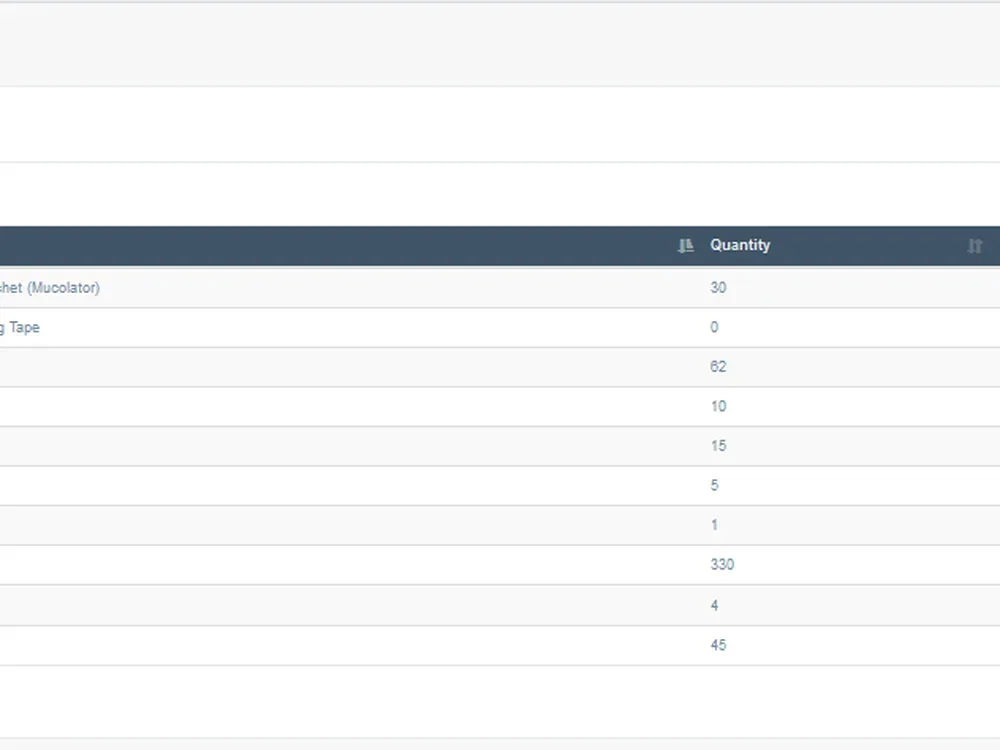The image size is (1000, 750).
Task: Select the quantity value 0
Action: tap(714, 327)
